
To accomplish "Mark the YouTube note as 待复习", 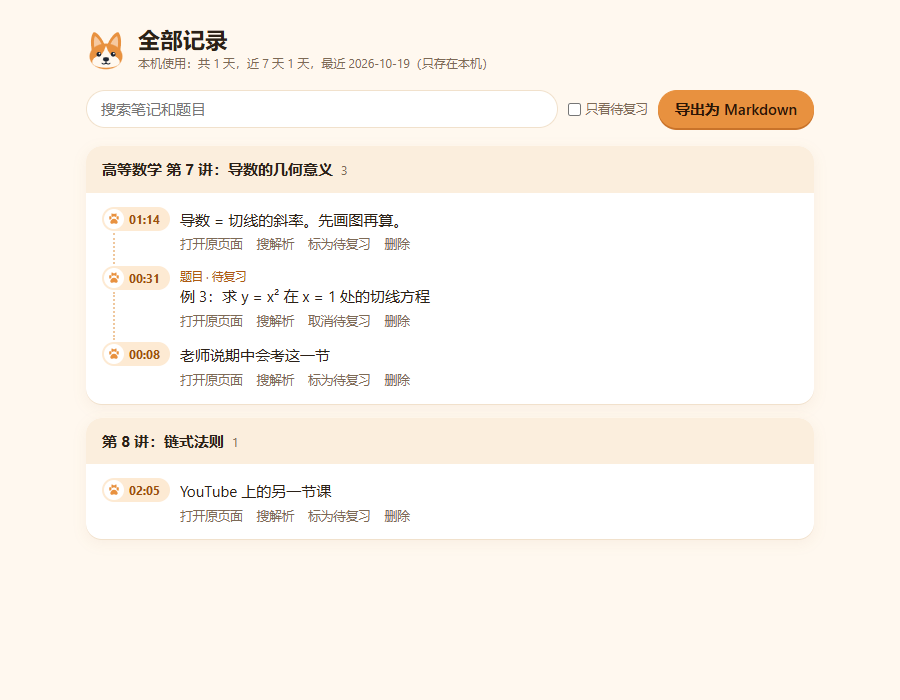I will tap(339, 516).
